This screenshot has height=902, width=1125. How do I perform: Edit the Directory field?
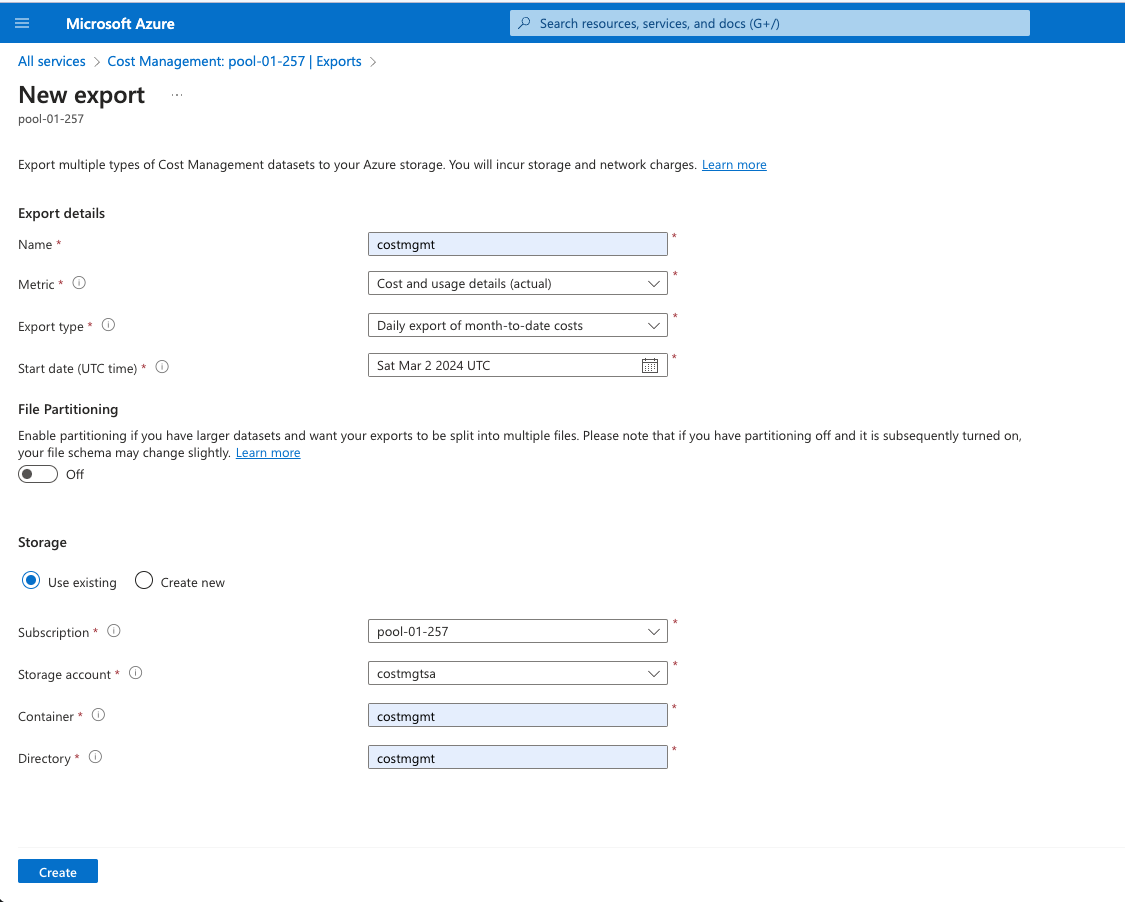click(x=517, y=758)
